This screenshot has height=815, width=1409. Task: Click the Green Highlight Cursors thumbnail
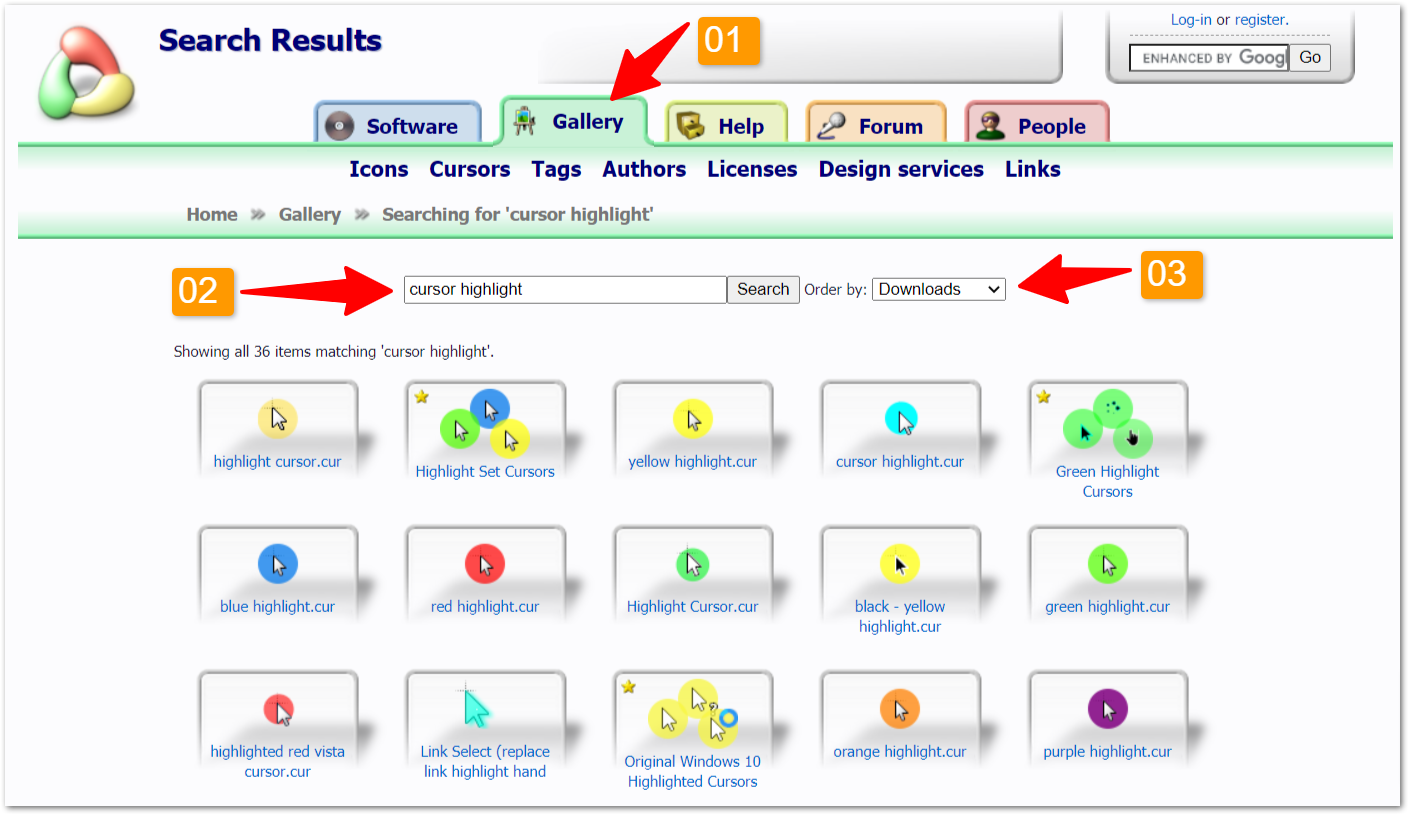click(x=1108, y=424)
